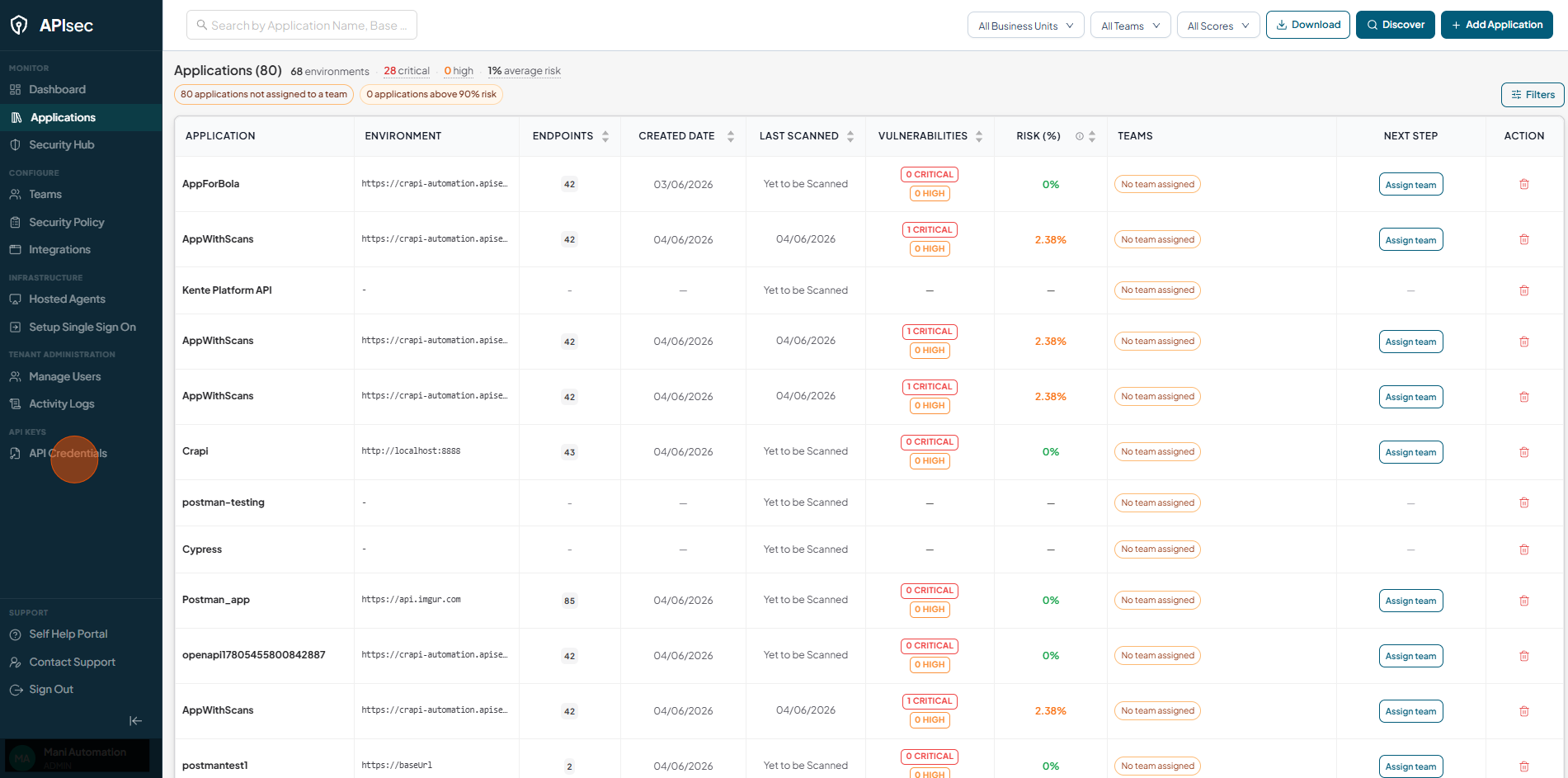Click the application search field

tap(302, 25)
